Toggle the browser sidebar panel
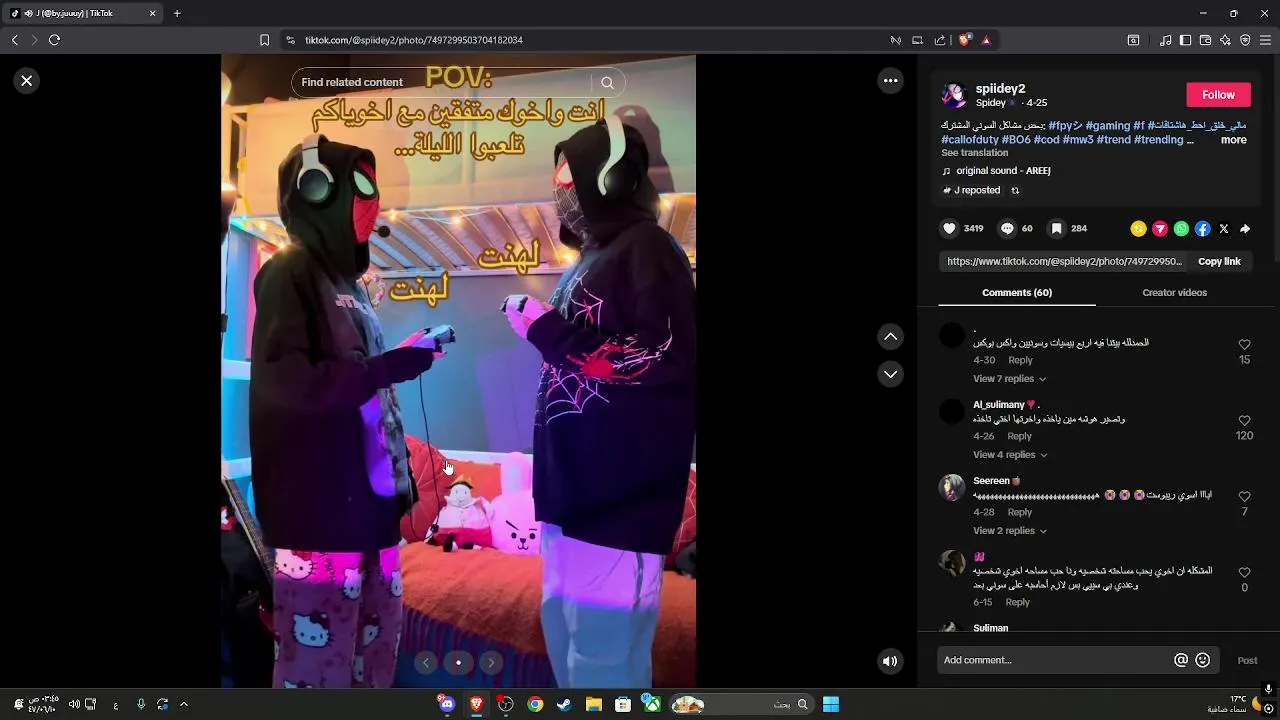This screenshot has height=720, width=1280. (x=1185, y=40)
